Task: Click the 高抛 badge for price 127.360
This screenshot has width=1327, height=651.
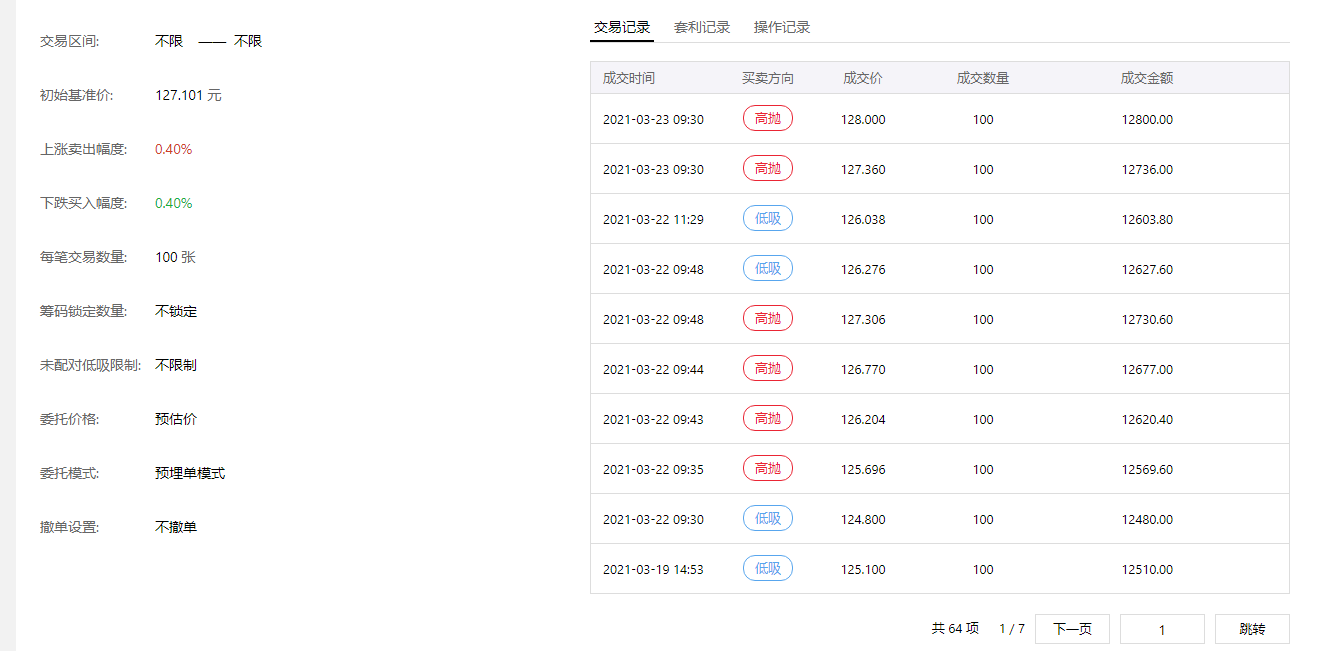Action: 768,169
